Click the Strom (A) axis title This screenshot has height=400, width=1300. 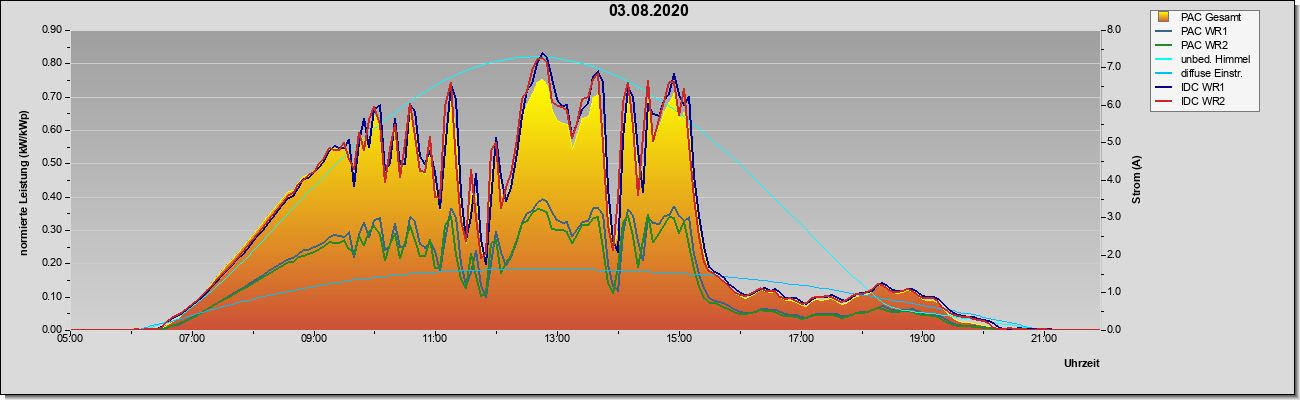tap(1136, 180)
